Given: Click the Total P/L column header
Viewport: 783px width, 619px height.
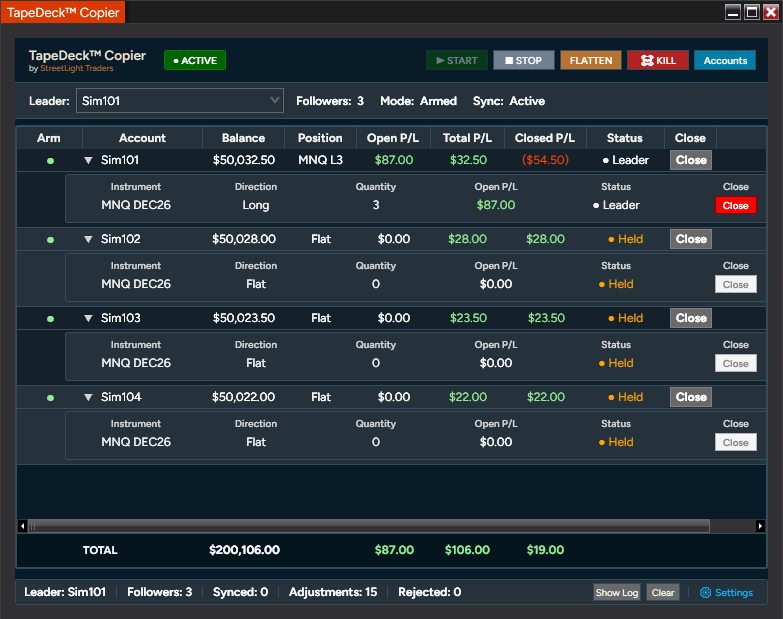Looking at the screenshot, I should click(x=467, y=138).
